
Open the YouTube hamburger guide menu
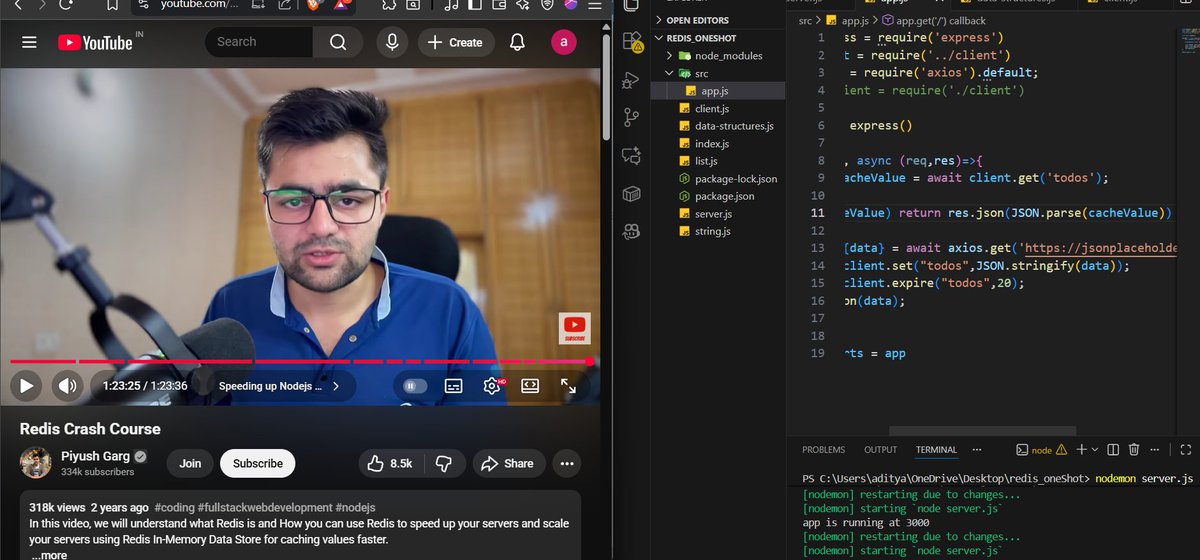point(29,42)
